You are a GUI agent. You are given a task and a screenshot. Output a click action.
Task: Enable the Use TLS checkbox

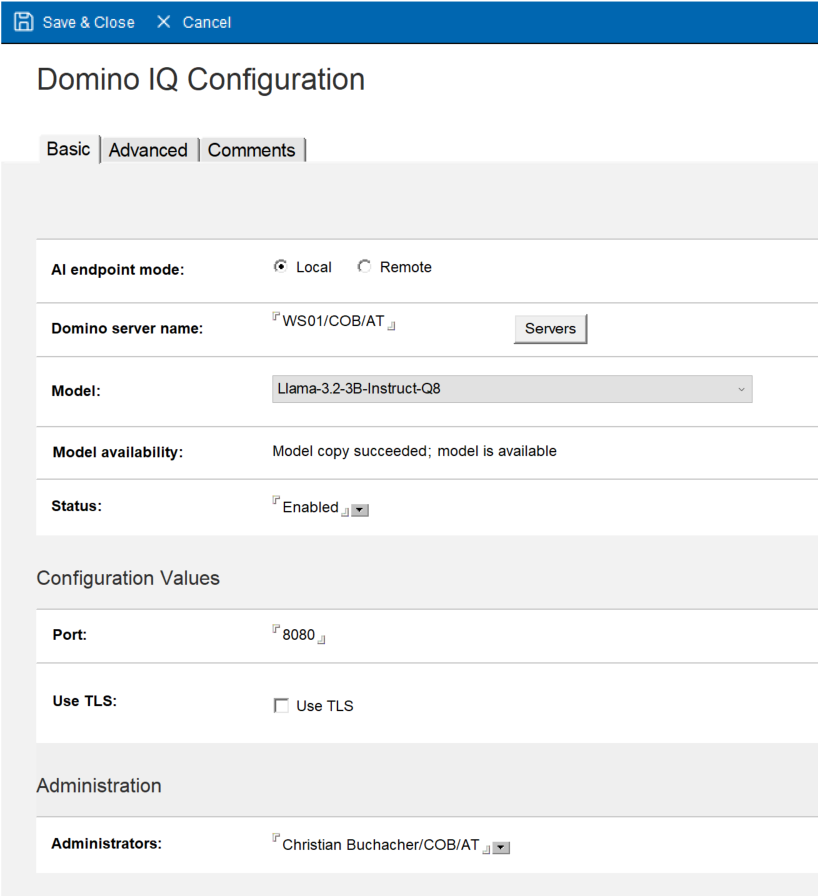pos(281,706)
